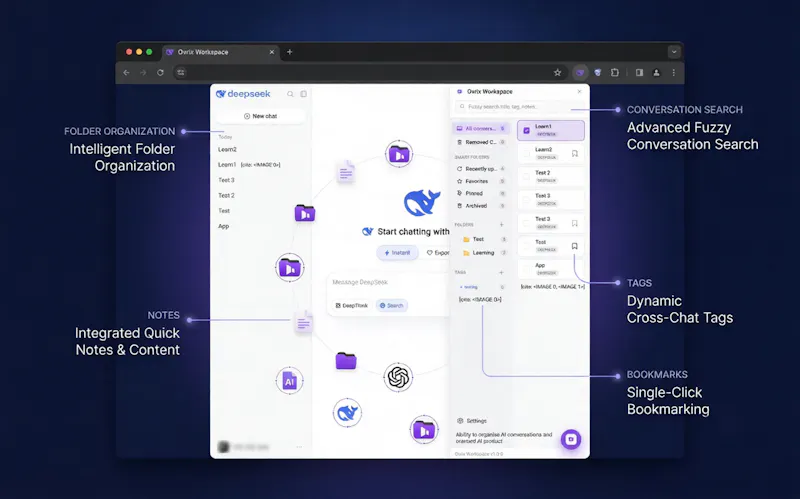The width and height of the screenshot is (800, 499).
Task: Open the Learning folder in Owlx panel
Action: click(484, 253)
